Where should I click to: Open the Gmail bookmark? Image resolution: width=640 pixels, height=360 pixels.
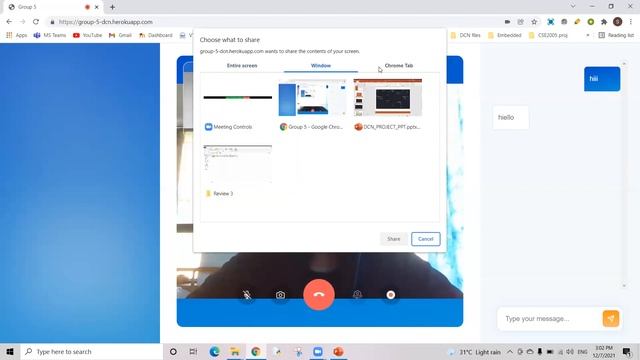tap(120, 36)
